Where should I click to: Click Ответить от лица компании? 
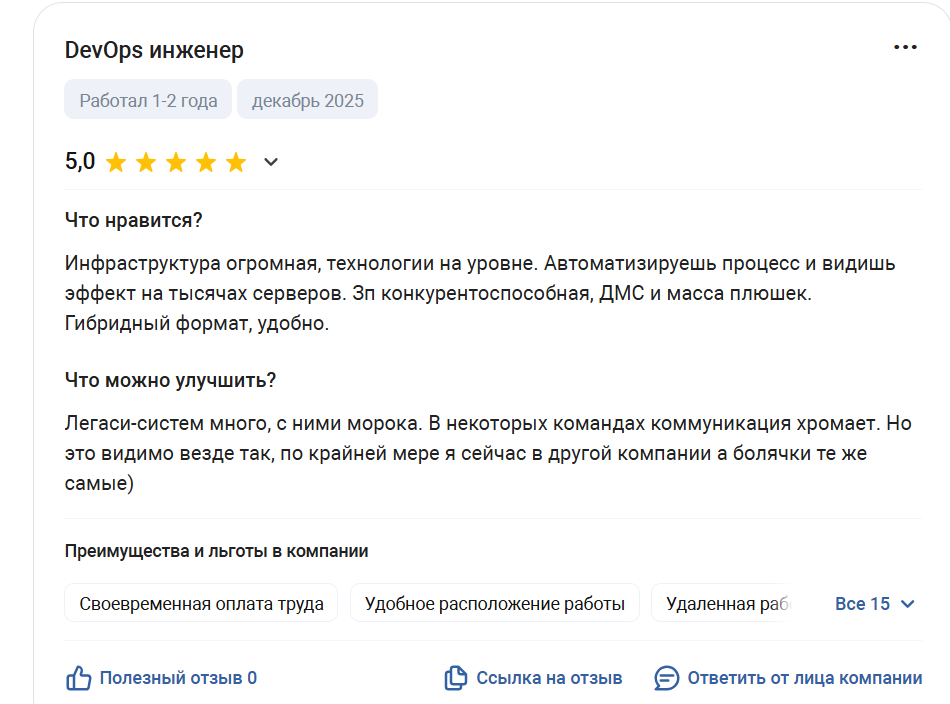coord(804,678)
